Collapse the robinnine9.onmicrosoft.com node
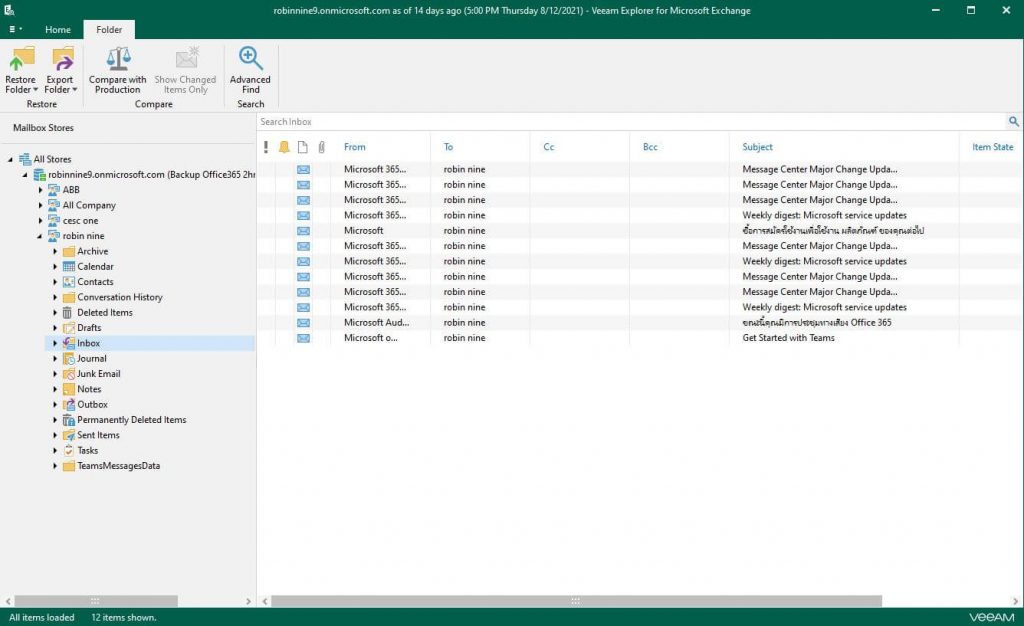Screen dimensions: 1024x626 (x=25, y=175)
